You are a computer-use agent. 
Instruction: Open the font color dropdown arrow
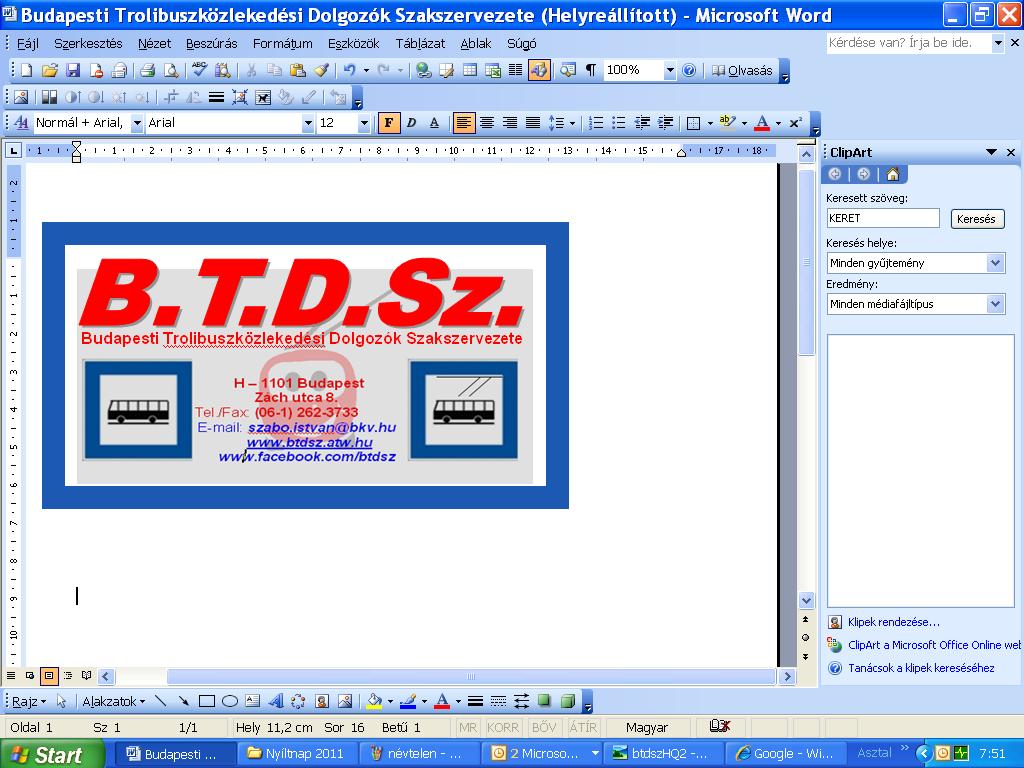pyautogui.click(x=778, y=123)
